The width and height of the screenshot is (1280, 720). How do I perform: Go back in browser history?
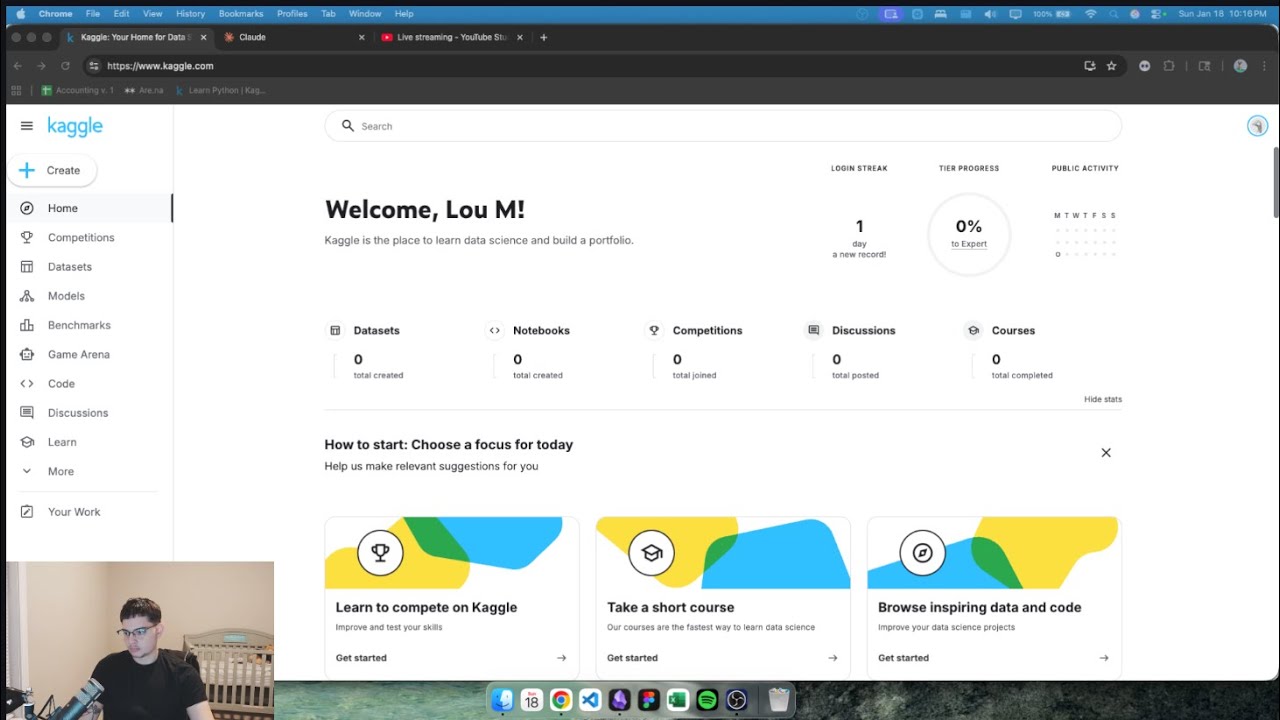17,66
